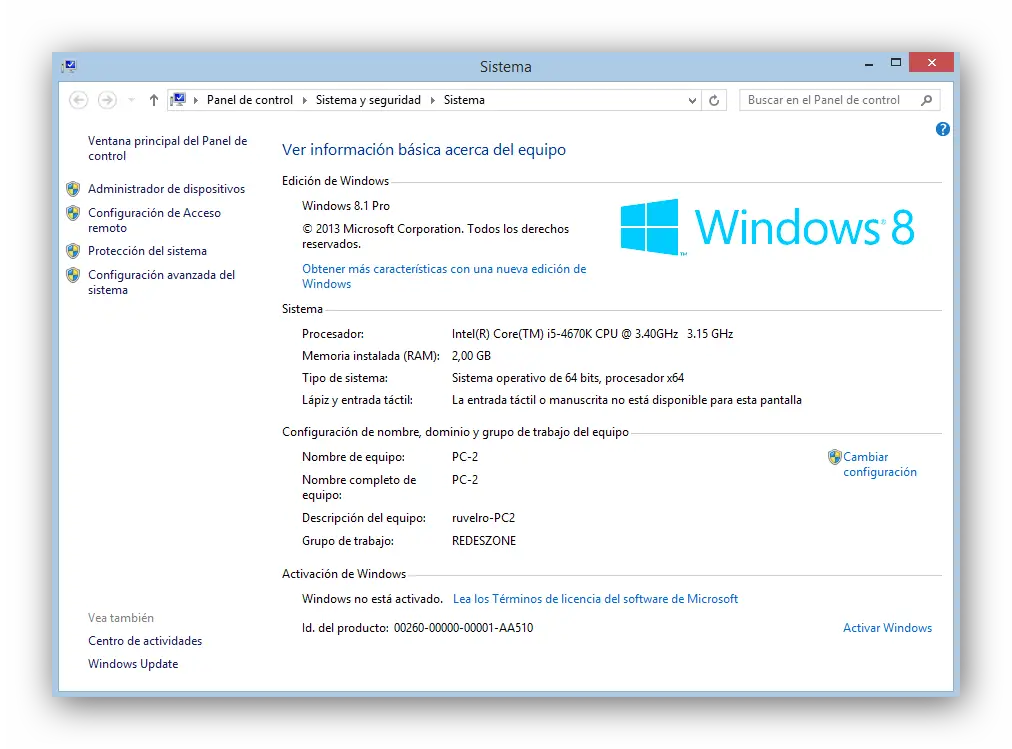Click the computer icon in the address bar
Viewport: 1012px width, 749px height.
(178, 100)
